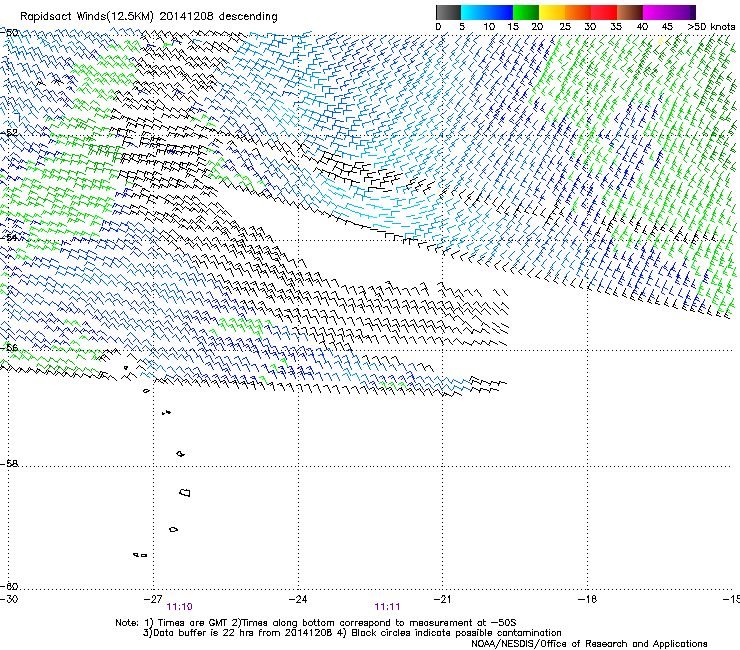The width and height of the screenshot is (740, 650).
Task: Click the green 15-20 knots legend segment
Action: pyautogui.click(x=526, y=12)
